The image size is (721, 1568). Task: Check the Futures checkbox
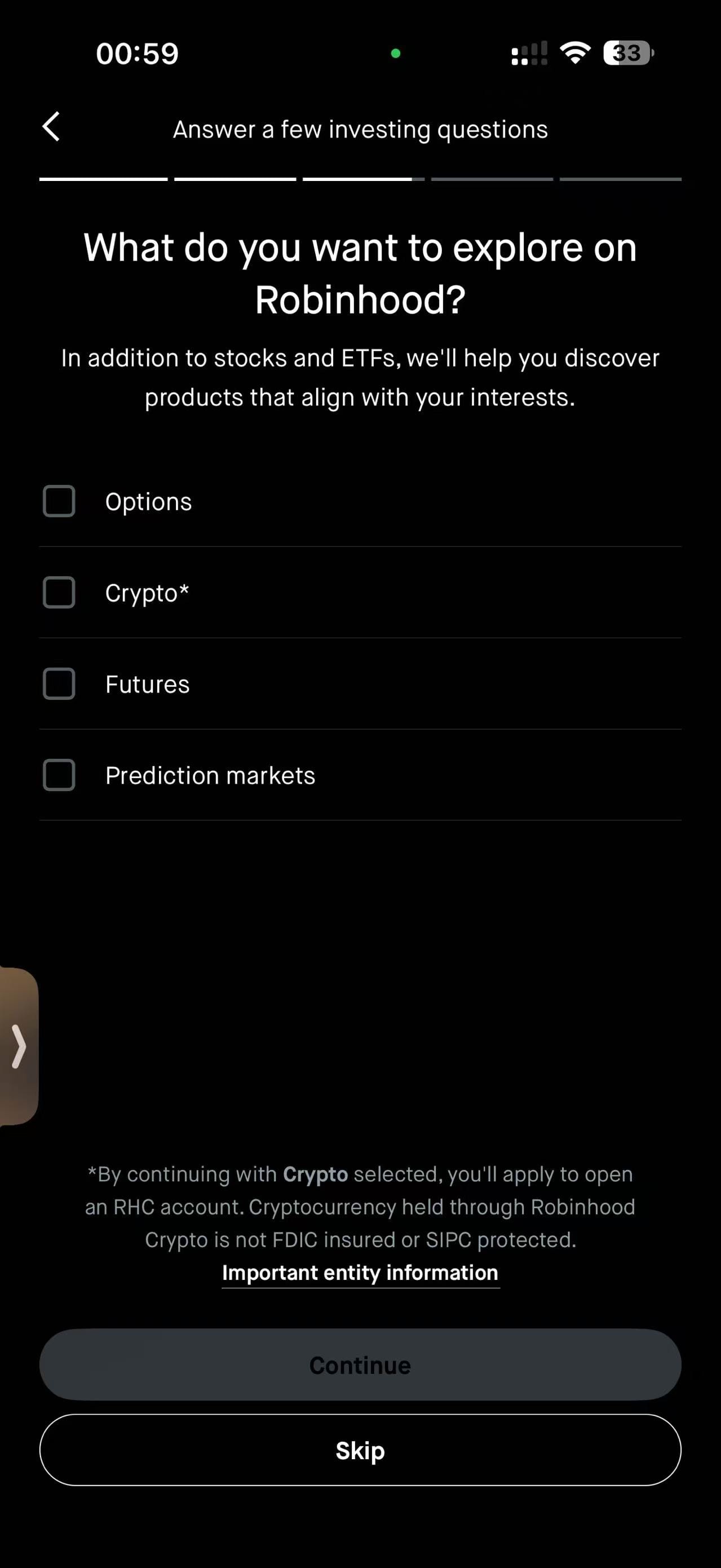tap(59, 683)
